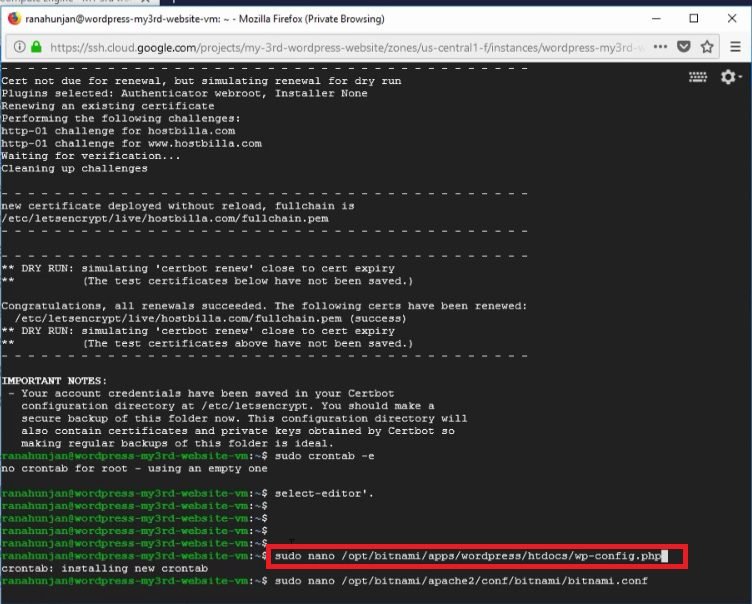Click 'Cleaning up challenges' line
752x604 pixels.
click(74, 168)
